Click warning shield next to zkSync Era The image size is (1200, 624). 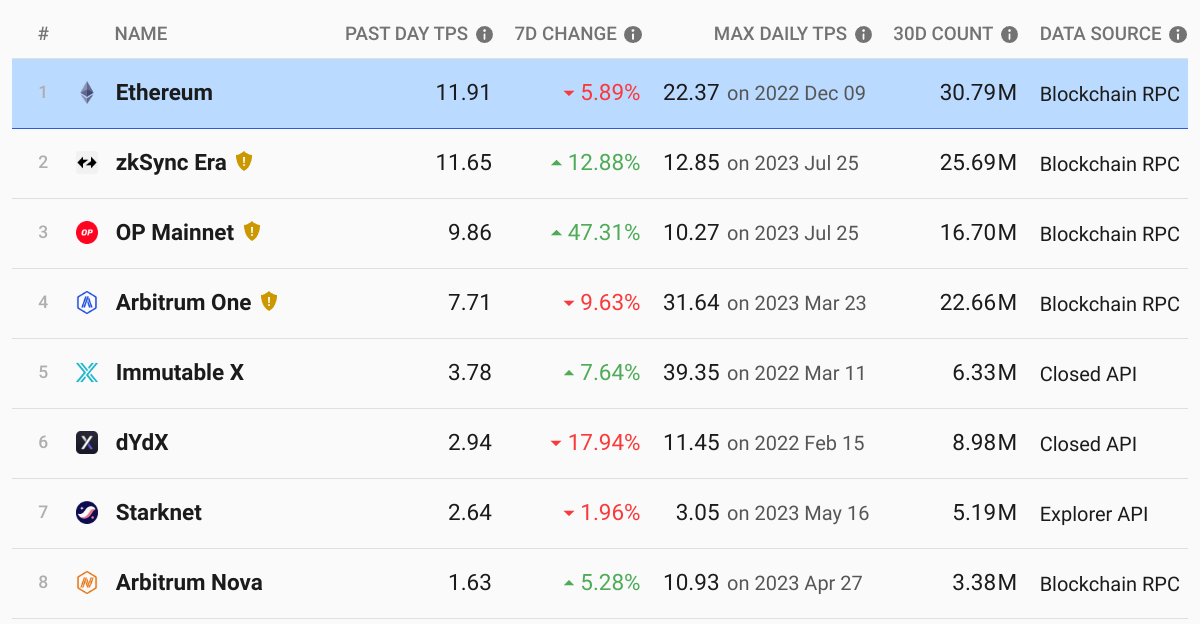pyautogui.click(x=244, y=161)
